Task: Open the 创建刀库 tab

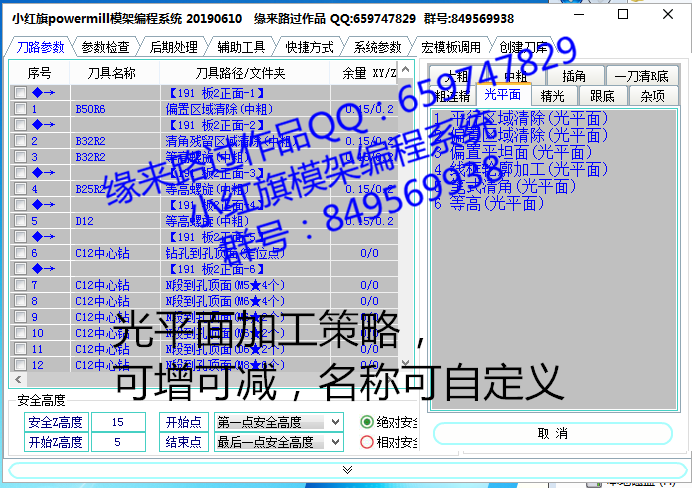Action: coord(523,47)
